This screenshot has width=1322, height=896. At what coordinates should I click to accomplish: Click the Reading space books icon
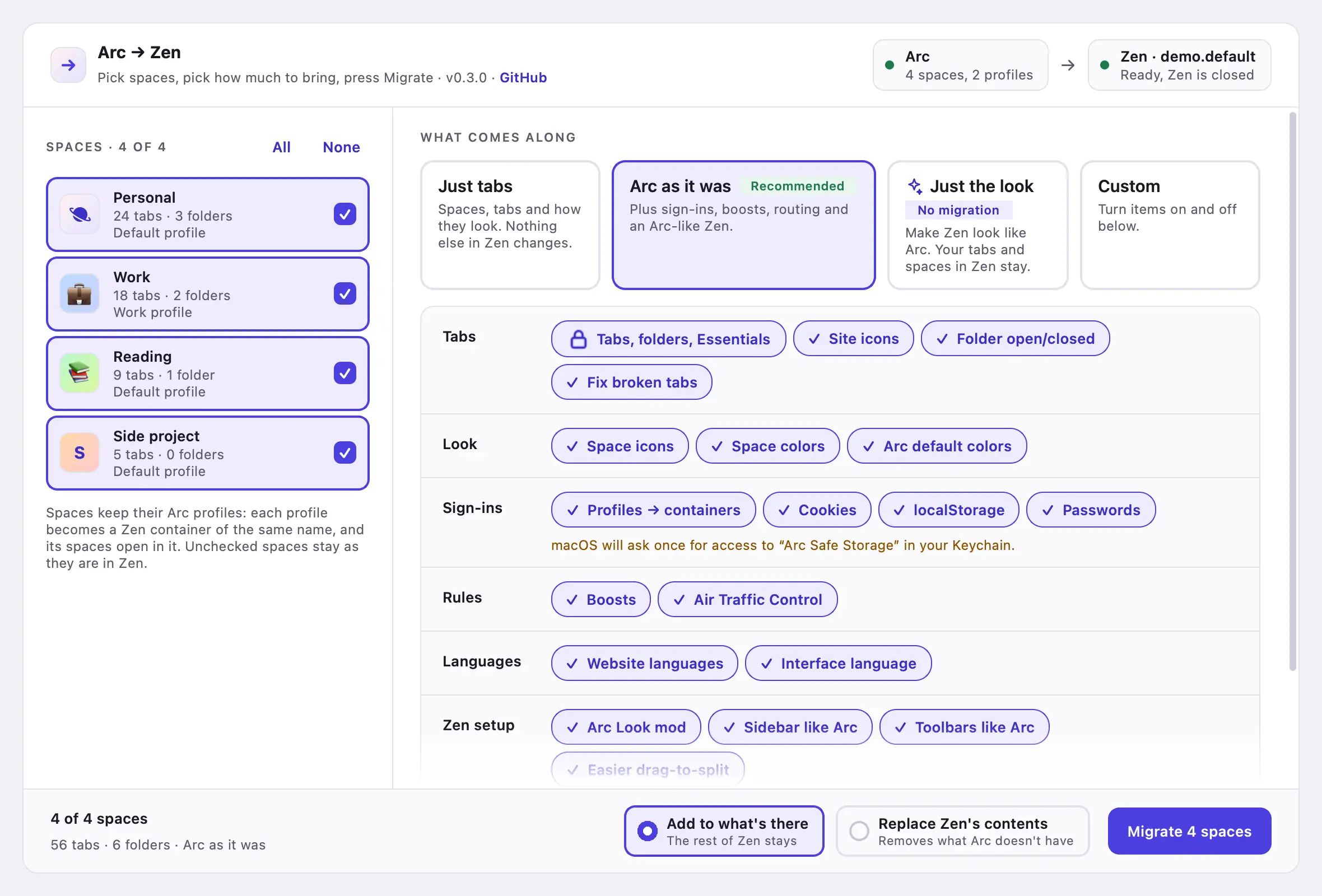point(80,374)
